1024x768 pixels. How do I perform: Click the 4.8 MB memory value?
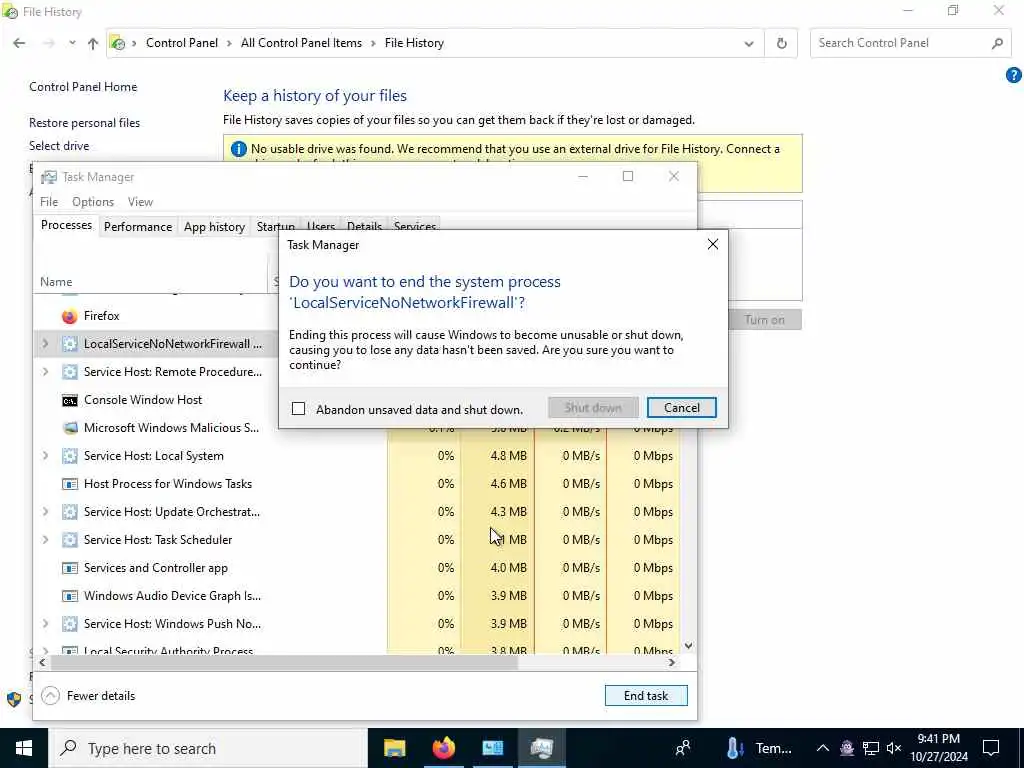[508, 456]
